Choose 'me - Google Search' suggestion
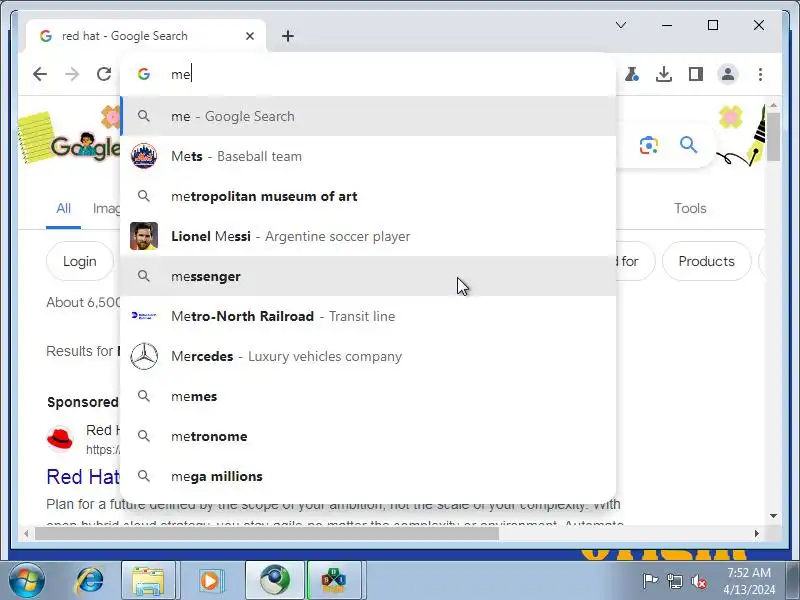Screen dimensions: 800x600 click(x=368, y=116)
